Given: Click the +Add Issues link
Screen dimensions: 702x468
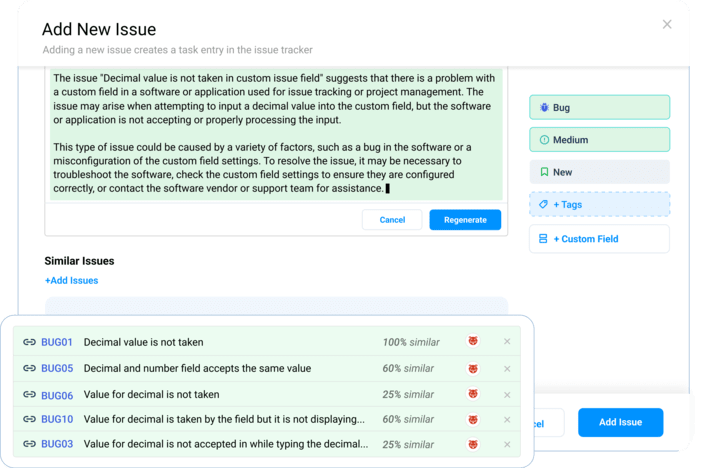Looking at the screenshot, I should pyautogui.click(x=72, y=280).
